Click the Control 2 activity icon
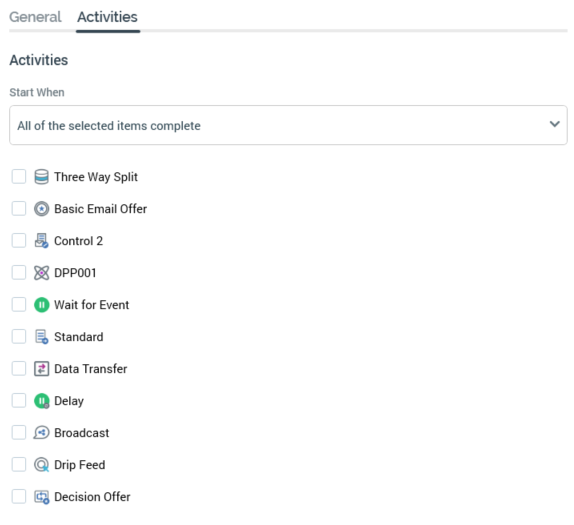Viewport: 574px width, 525px height. click(41, 241)
